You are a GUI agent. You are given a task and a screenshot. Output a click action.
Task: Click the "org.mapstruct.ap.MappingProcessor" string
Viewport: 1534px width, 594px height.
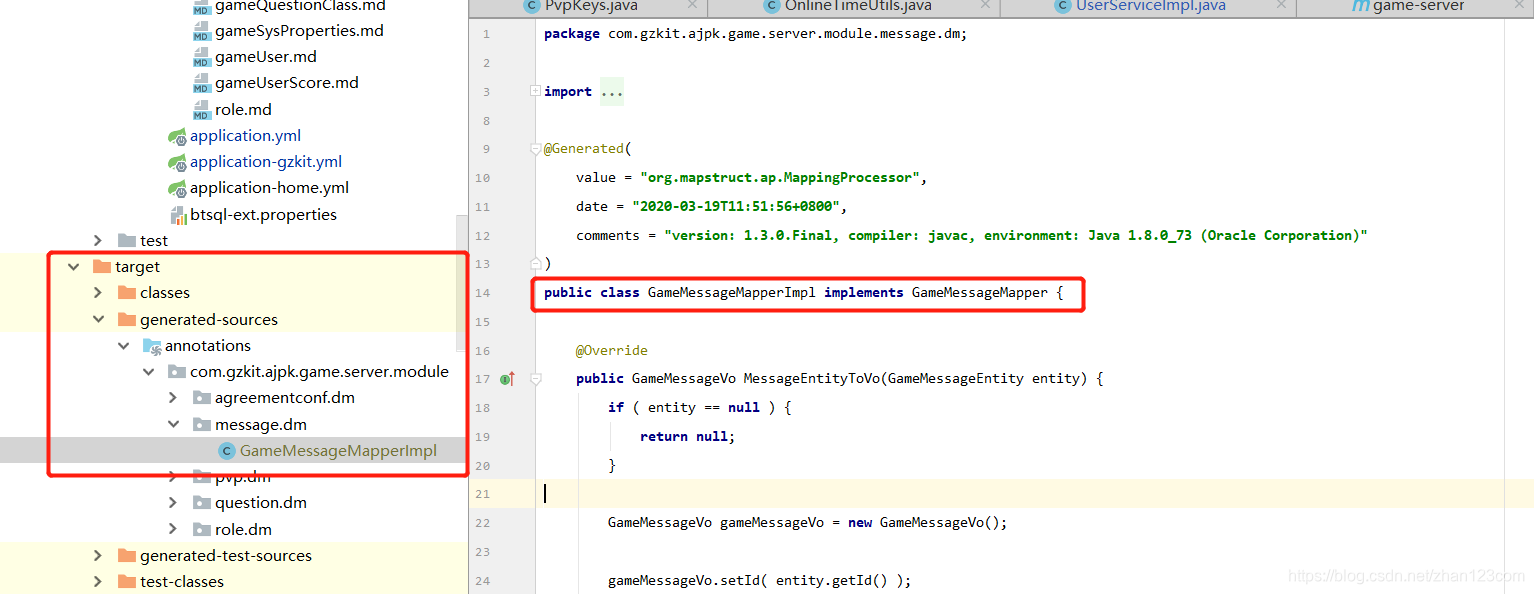point(780,178)
